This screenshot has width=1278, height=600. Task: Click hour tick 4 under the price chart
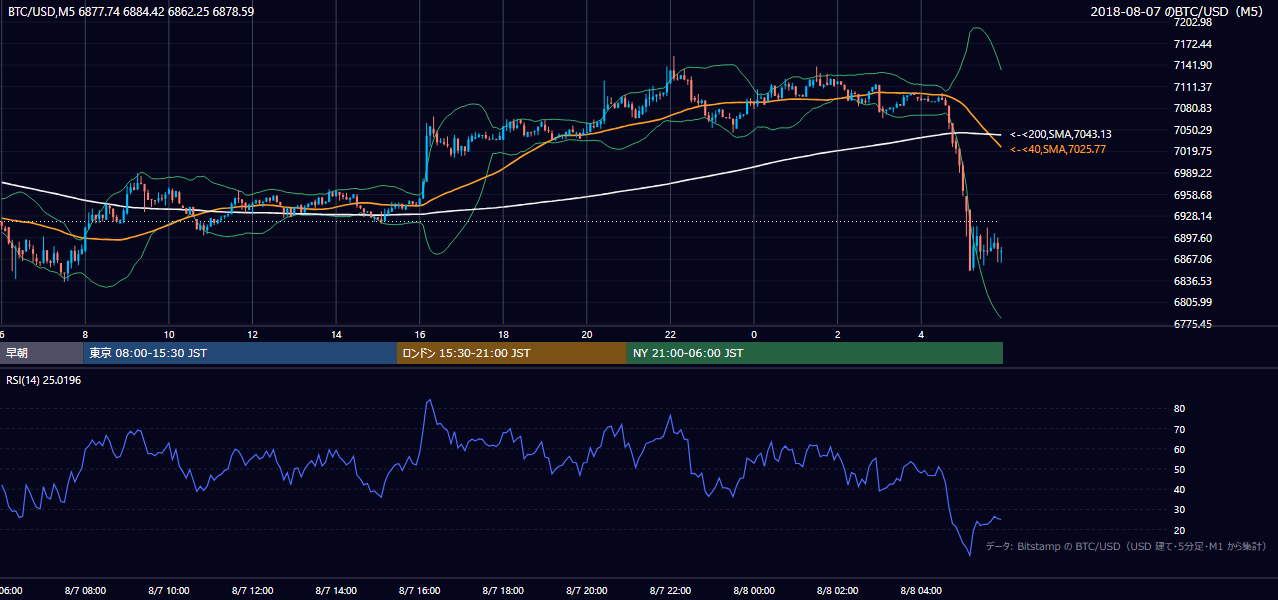921,335
